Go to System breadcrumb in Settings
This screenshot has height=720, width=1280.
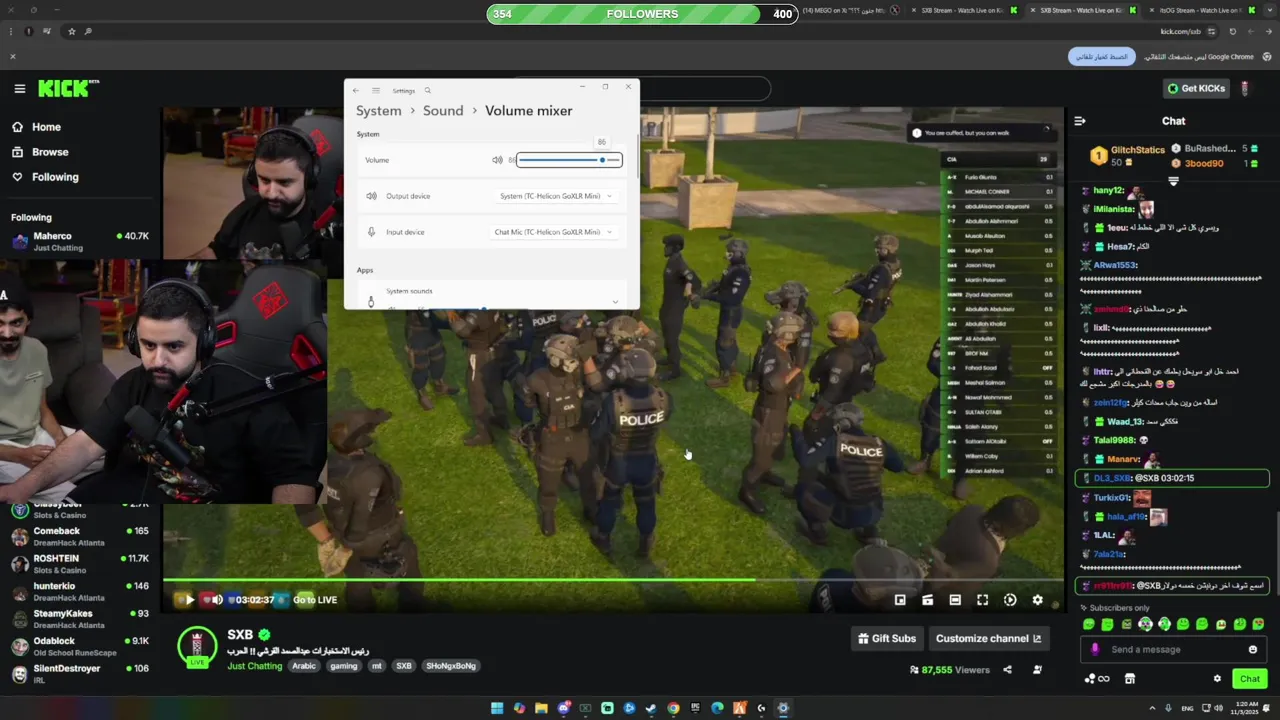(379, 111)
